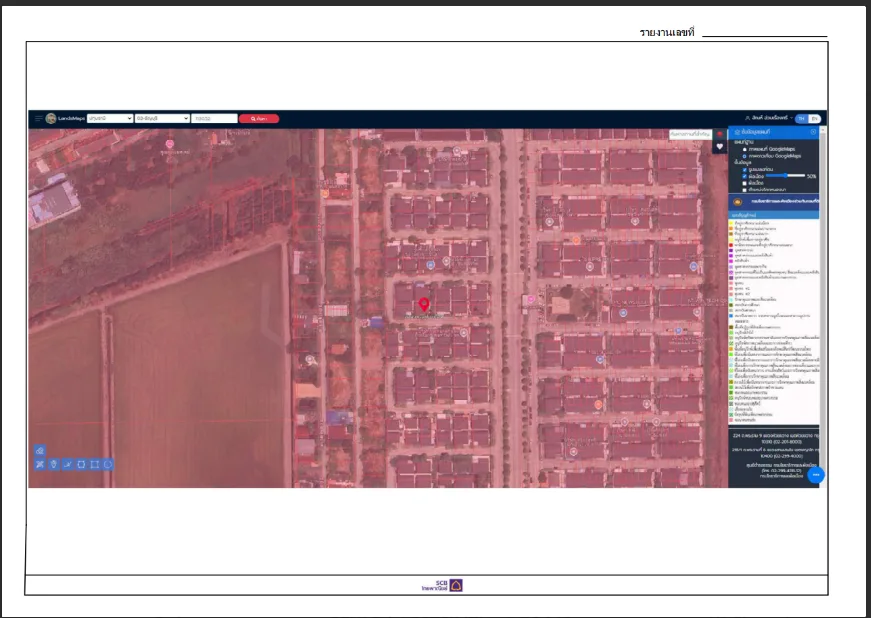Select the place-marker drawing tool

[x=53, y=464]
